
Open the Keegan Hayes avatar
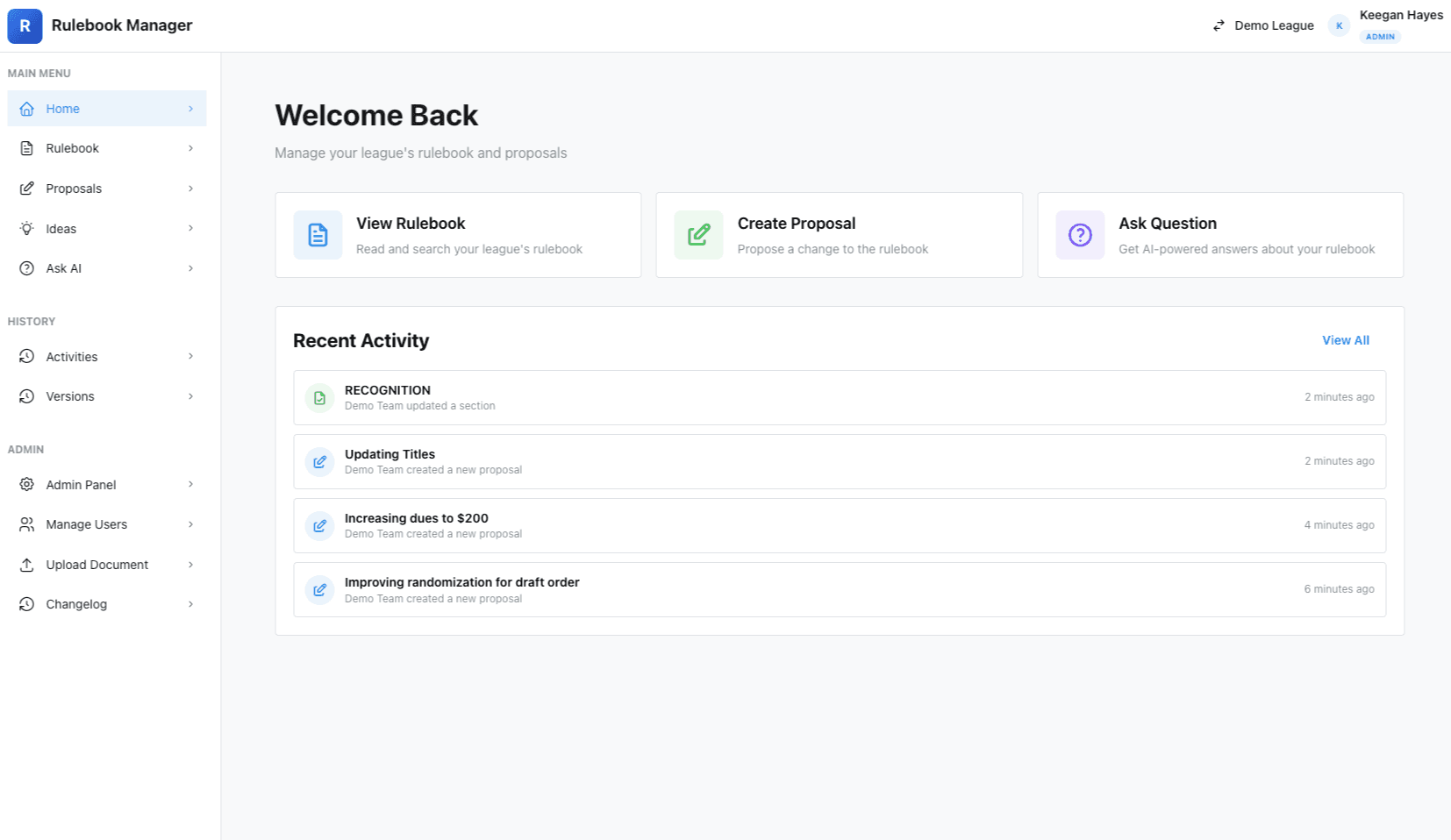tap(1338, 25)
